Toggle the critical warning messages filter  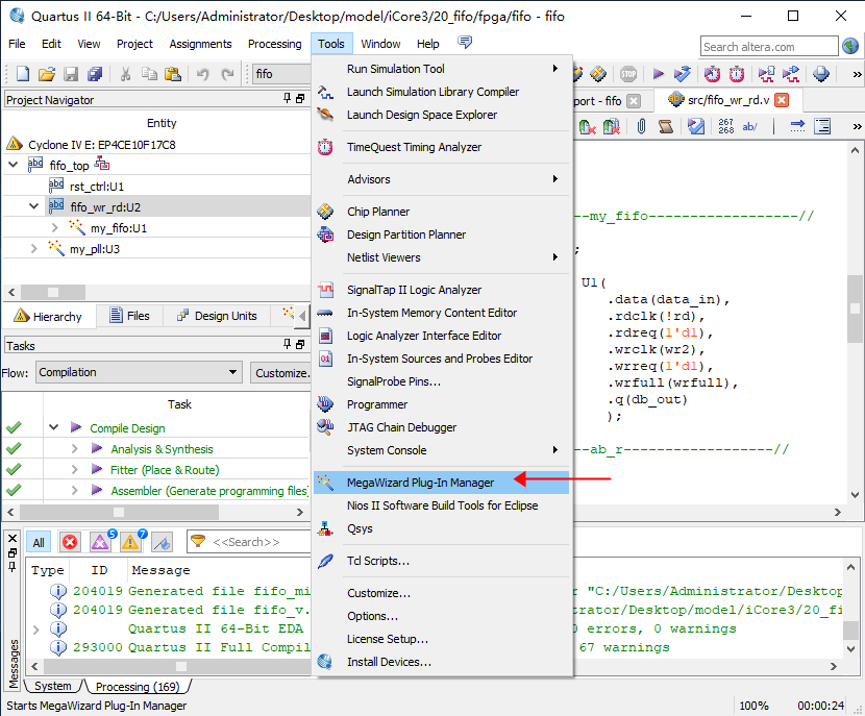[x=101, y=542]
